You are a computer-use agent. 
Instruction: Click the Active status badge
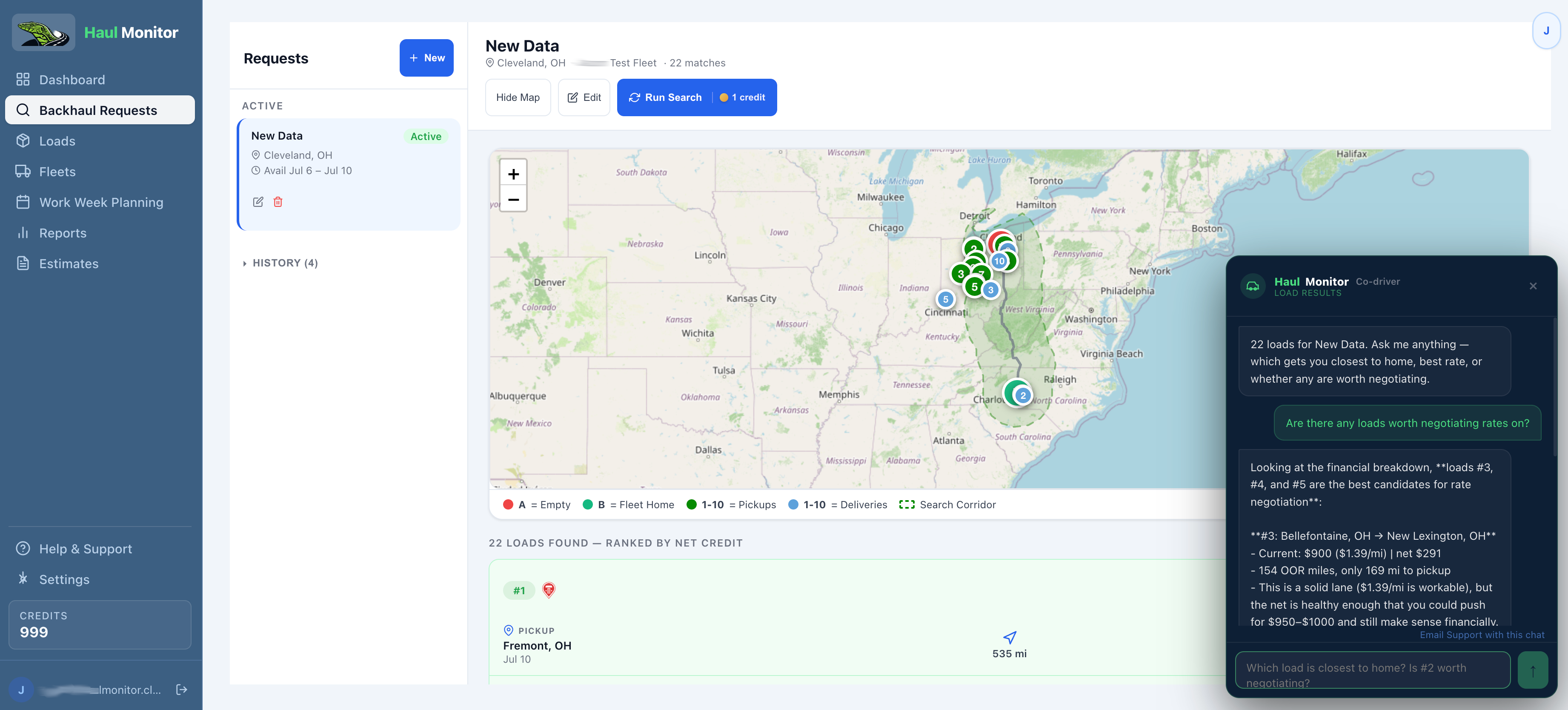(x=426, y=136)
